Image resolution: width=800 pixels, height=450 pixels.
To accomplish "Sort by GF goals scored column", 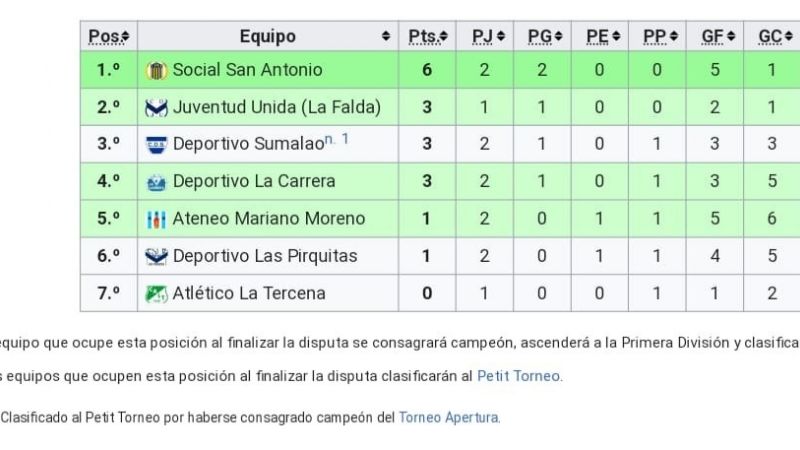I will click(x=717, y=37).
